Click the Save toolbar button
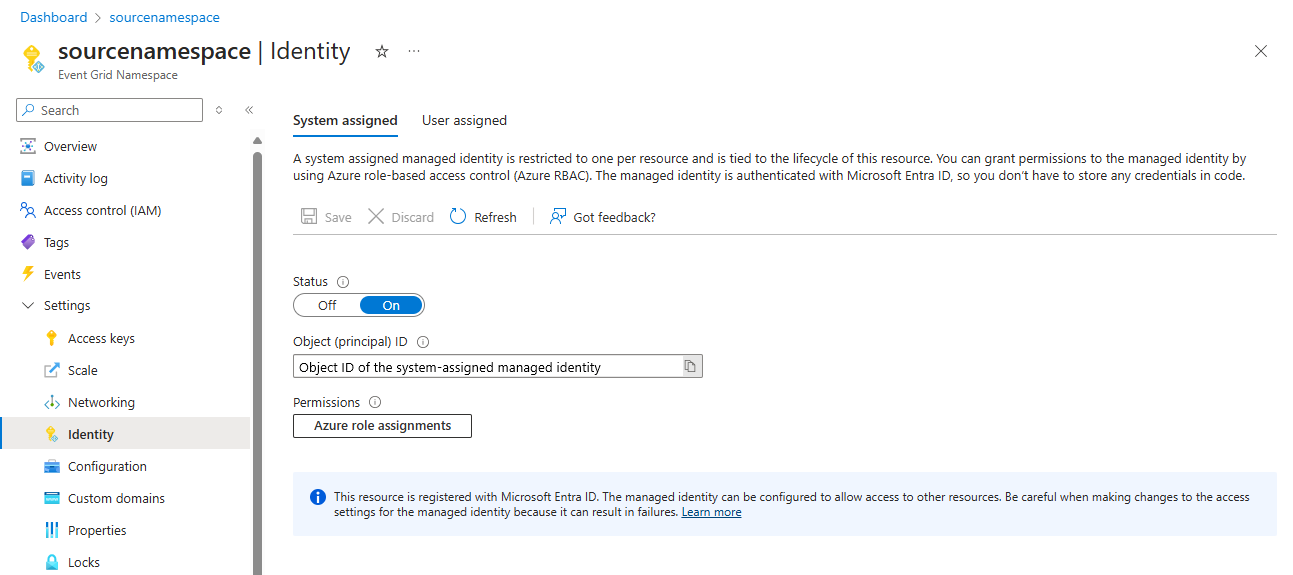1293x575 pixels. click(x=326, y=217)
